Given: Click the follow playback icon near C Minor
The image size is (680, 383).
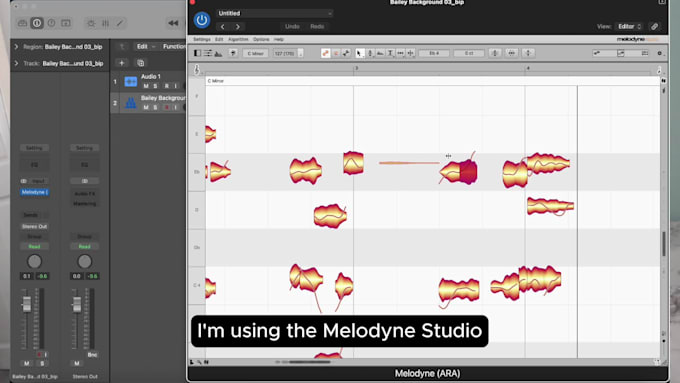Looking at the screenshot, I should [x=233, y=53].
